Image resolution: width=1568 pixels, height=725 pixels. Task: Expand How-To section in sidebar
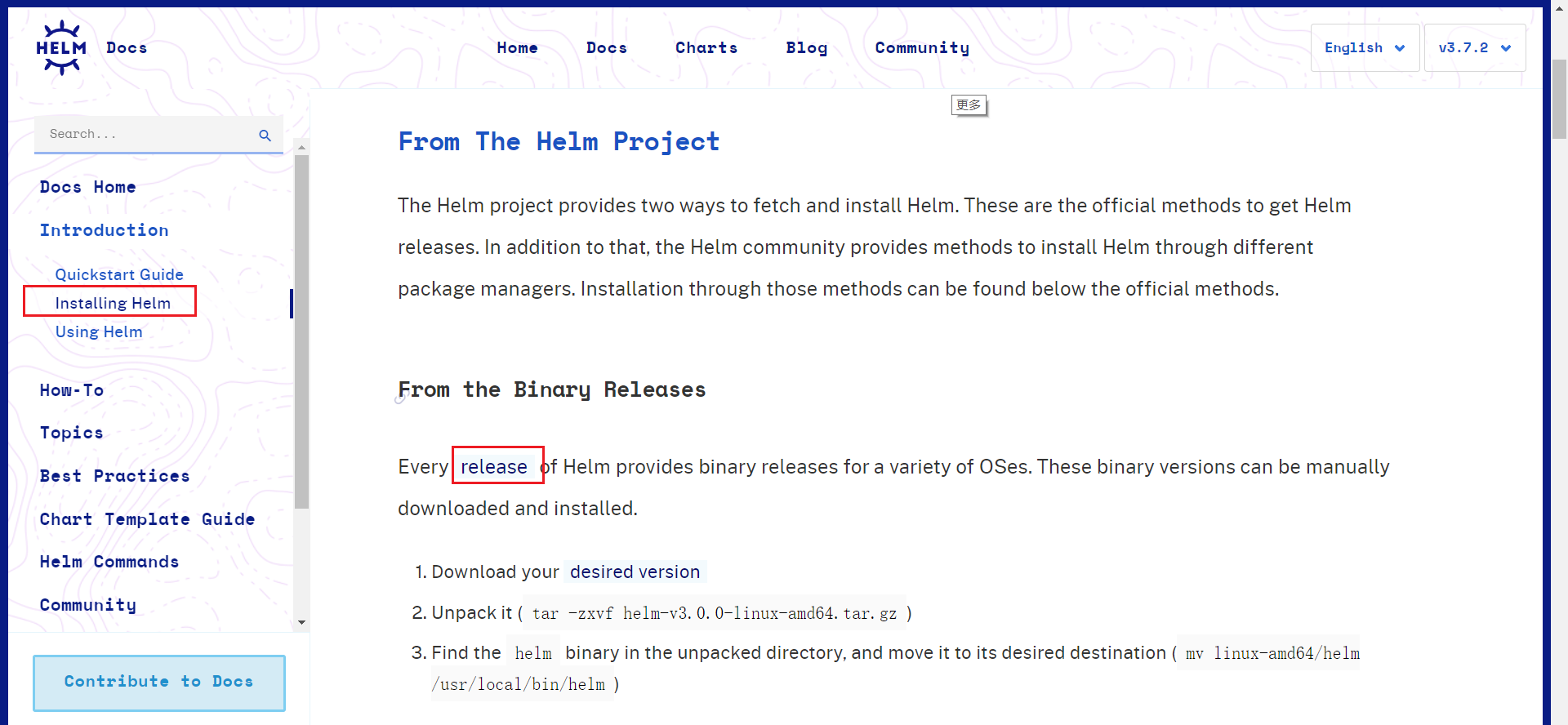pos(71,390)
